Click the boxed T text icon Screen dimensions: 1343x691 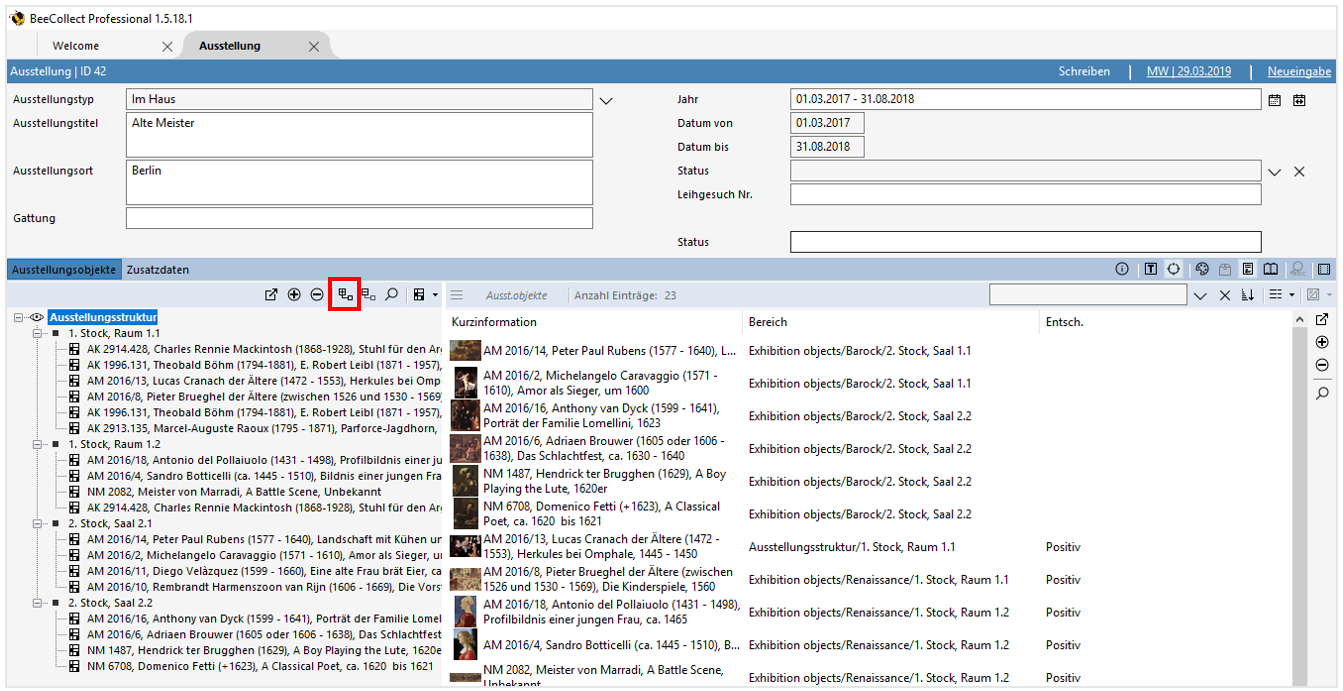coord(1150,268)
